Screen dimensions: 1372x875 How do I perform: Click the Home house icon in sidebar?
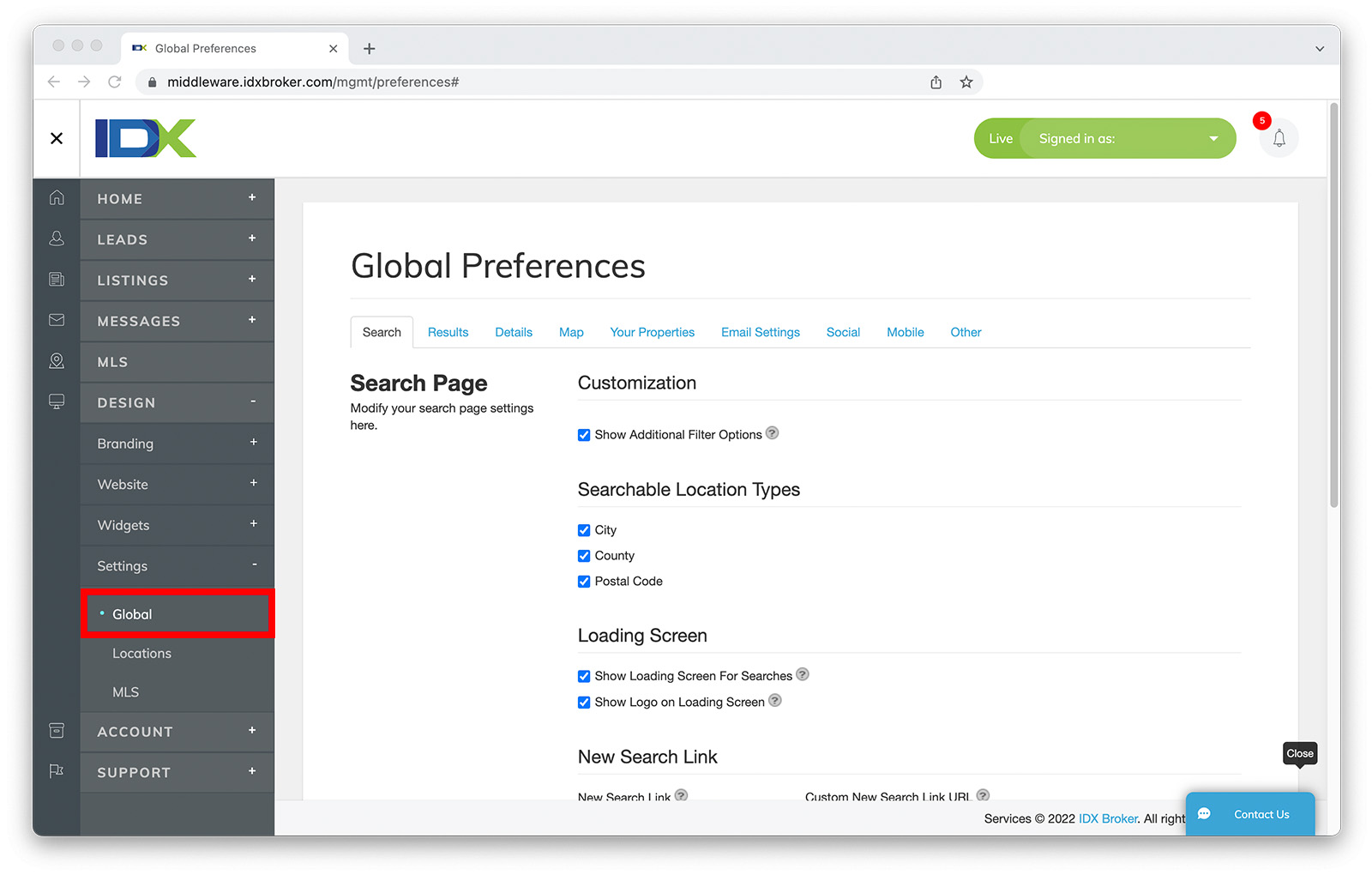[x=57, y=198]
